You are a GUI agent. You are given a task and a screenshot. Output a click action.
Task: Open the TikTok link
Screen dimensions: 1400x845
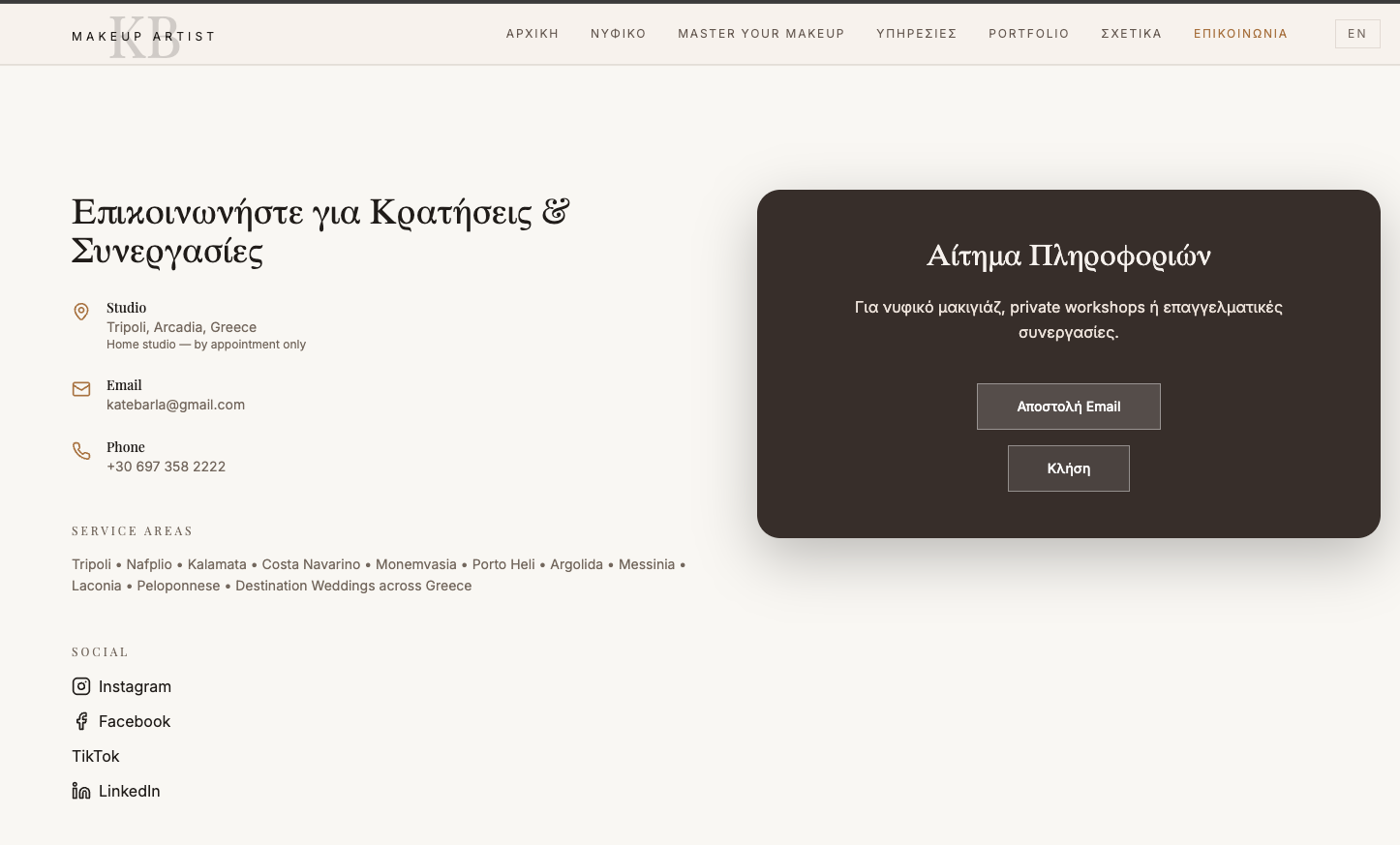96,756
